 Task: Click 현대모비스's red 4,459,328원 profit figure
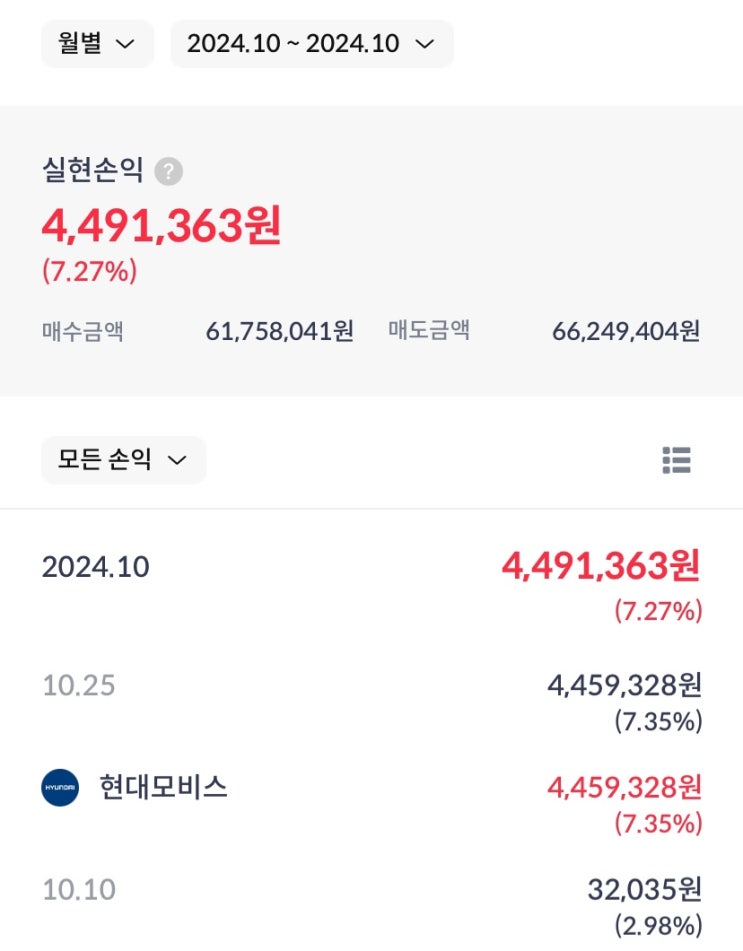click(x=624, y=788)
